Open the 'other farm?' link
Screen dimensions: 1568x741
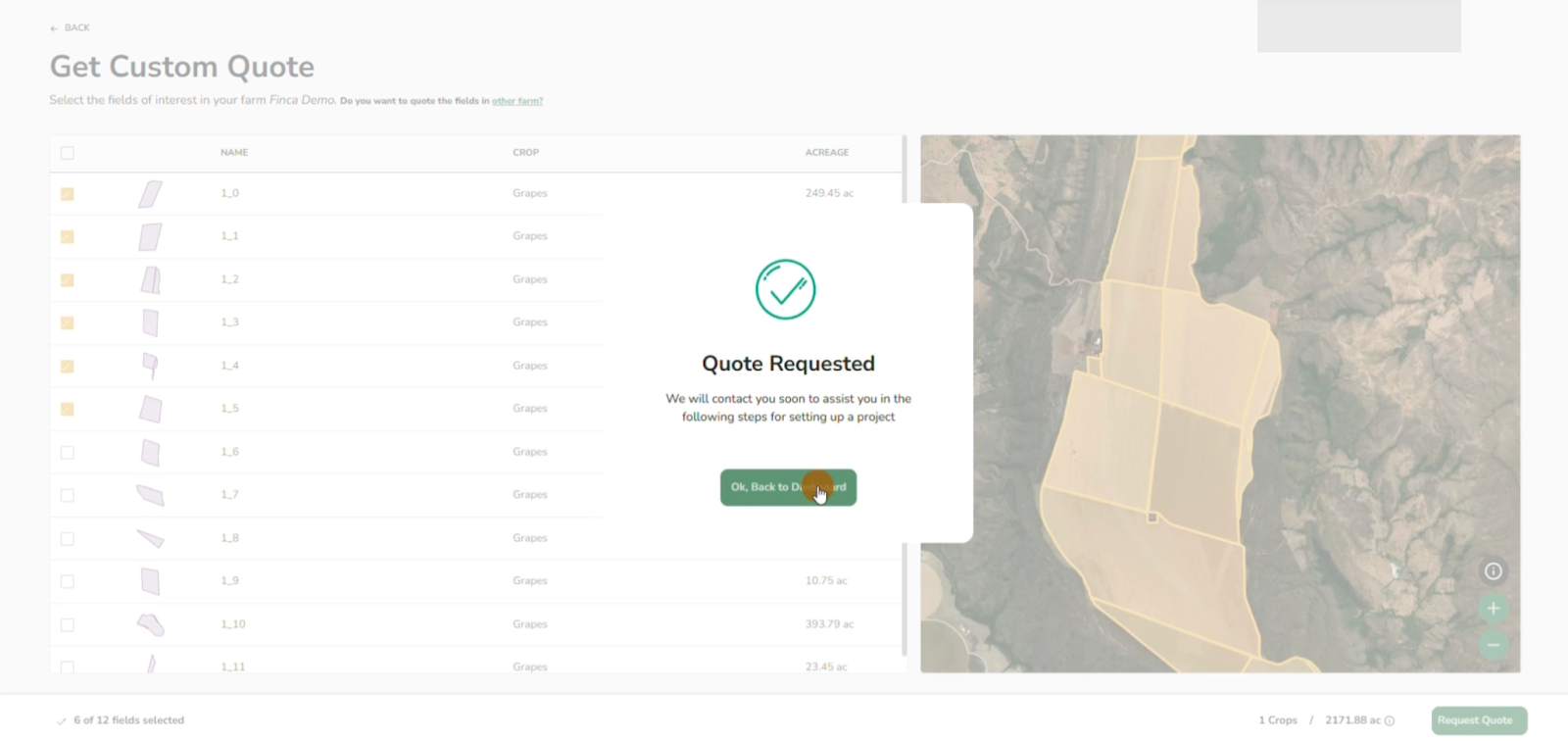[x=516, y=101]
